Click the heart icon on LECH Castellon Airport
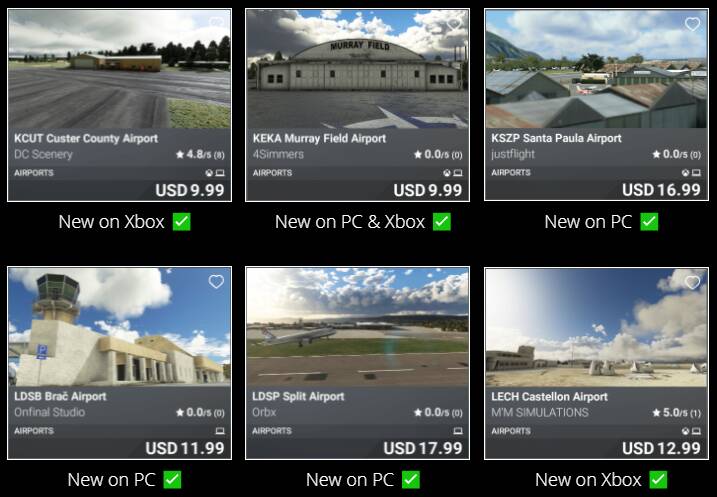Image resolution: width=717 pixels, height=497 pixels. [692, 282]
